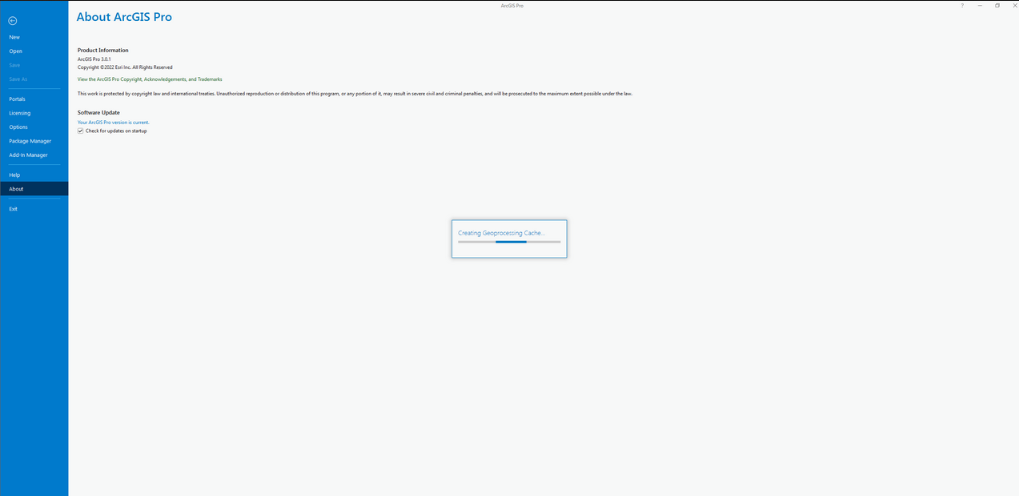Image resolution: width=1019 pixels, height=496 pixels.
Task: Select Open in the sidebar
Action: [15, 51]
